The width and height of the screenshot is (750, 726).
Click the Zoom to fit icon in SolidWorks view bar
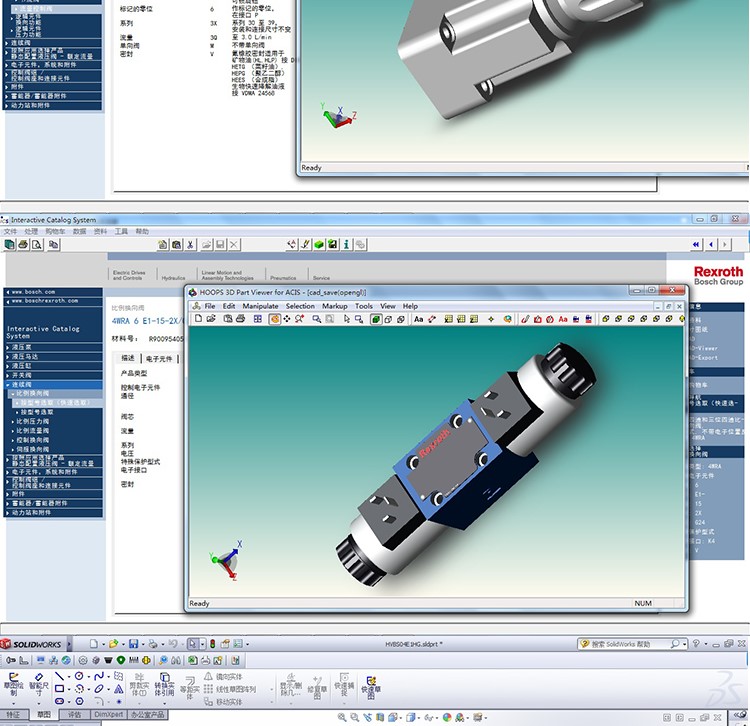pos(342,717)
